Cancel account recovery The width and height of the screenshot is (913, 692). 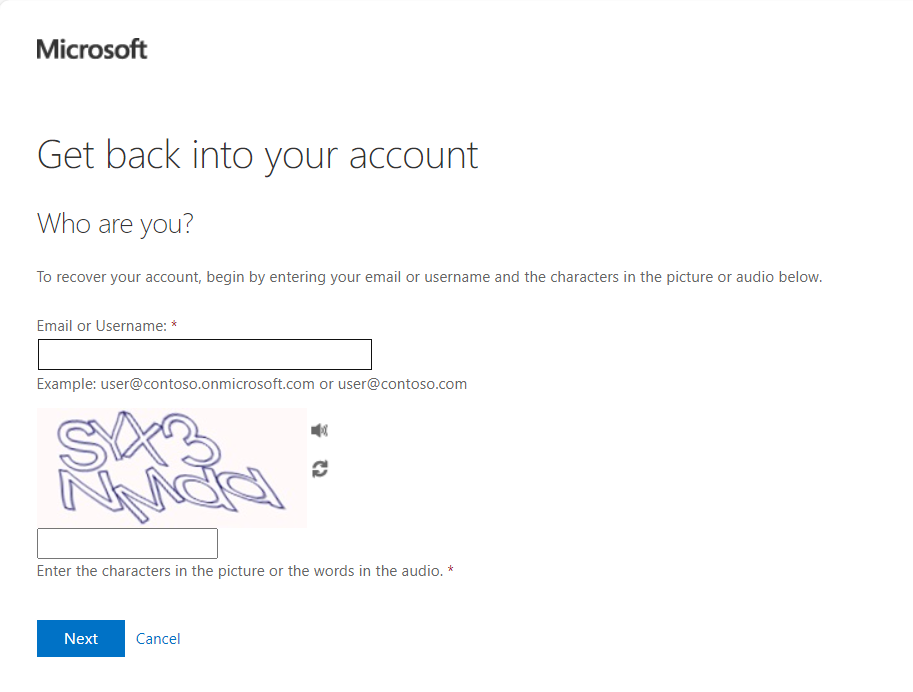[x=158, y=639]
